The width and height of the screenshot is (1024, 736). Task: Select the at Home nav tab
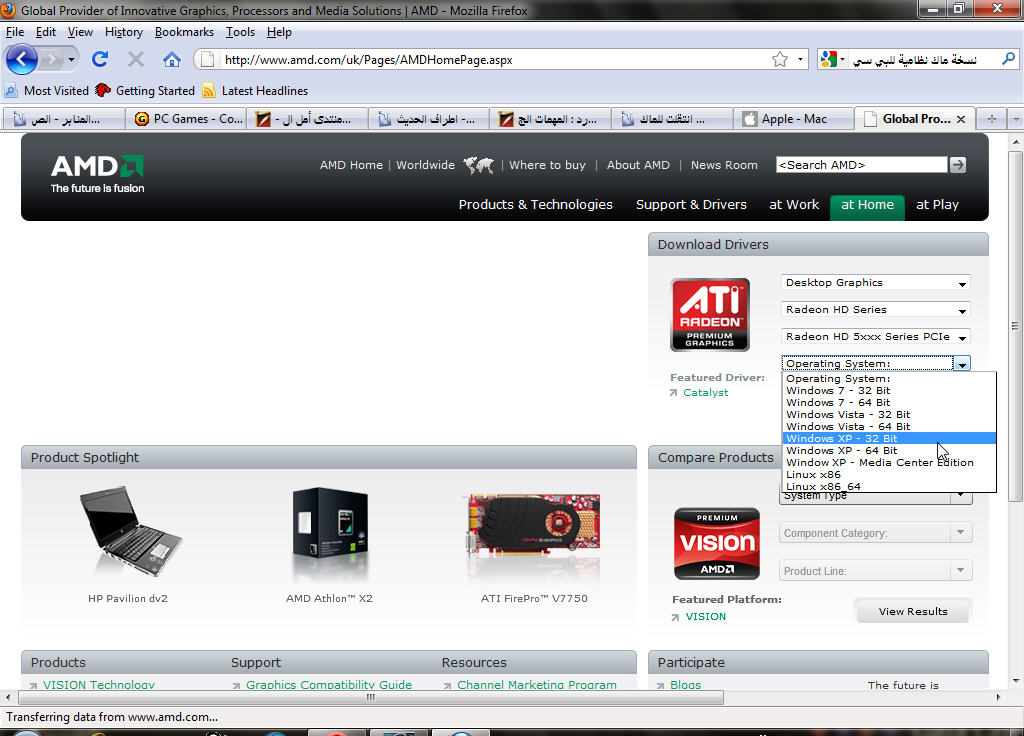867,206
